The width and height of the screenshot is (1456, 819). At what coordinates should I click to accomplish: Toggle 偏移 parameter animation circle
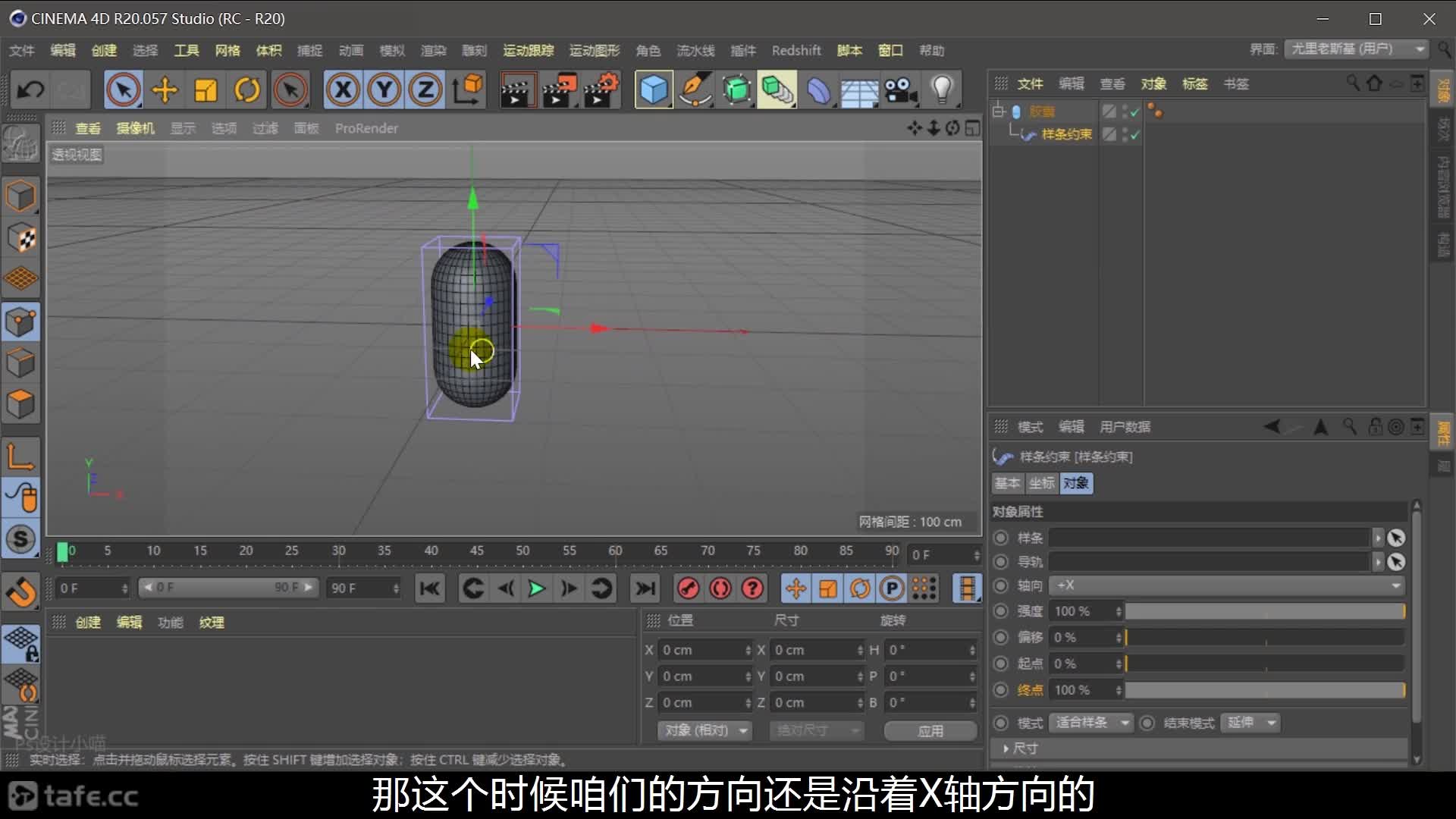pos(1001,637)
